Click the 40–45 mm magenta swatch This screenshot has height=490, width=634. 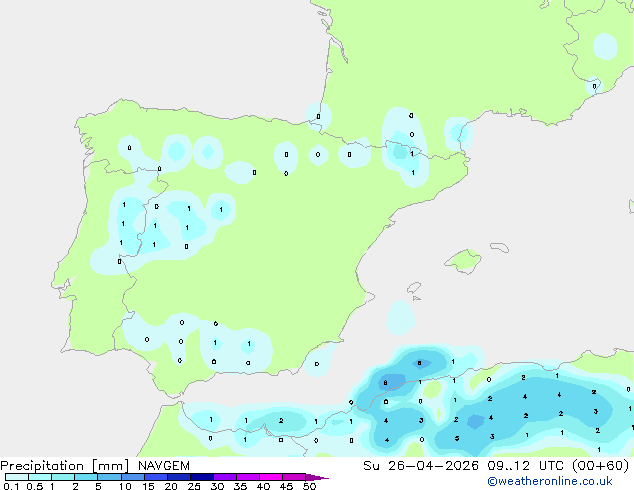[x=271, y=477]
